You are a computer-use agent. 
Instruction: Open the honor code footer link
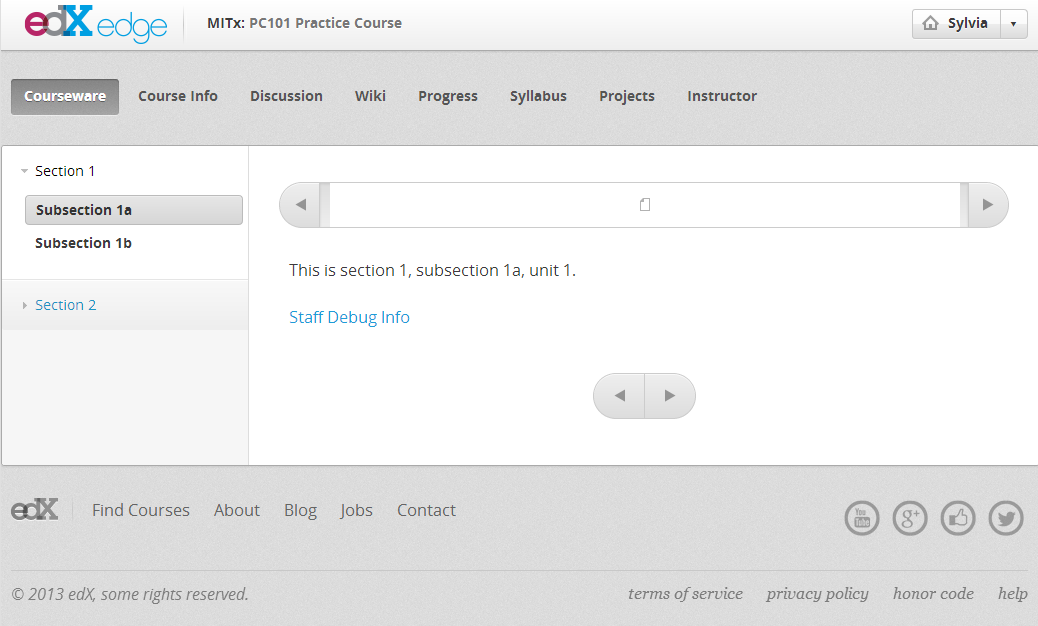pyautogui.click(x=933, y=594)
